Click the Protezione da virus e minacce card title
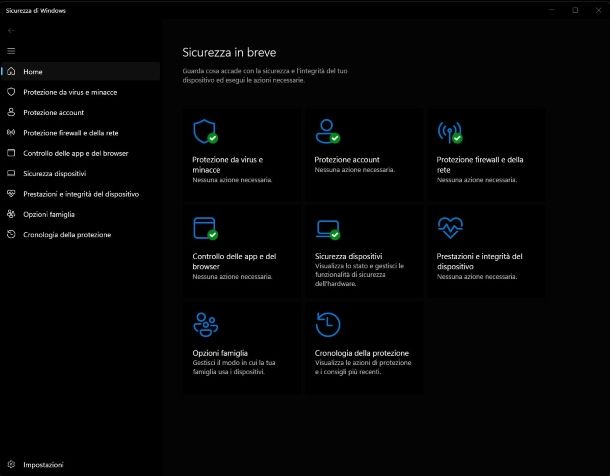Screen dimensions: 610x476 [x=228, y=164]
